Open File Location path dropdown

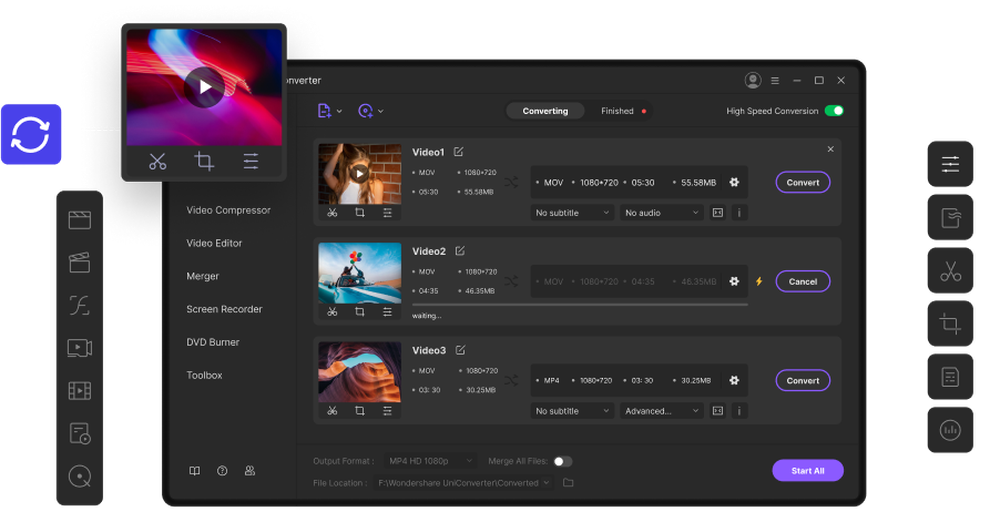(x=464, y=483)
